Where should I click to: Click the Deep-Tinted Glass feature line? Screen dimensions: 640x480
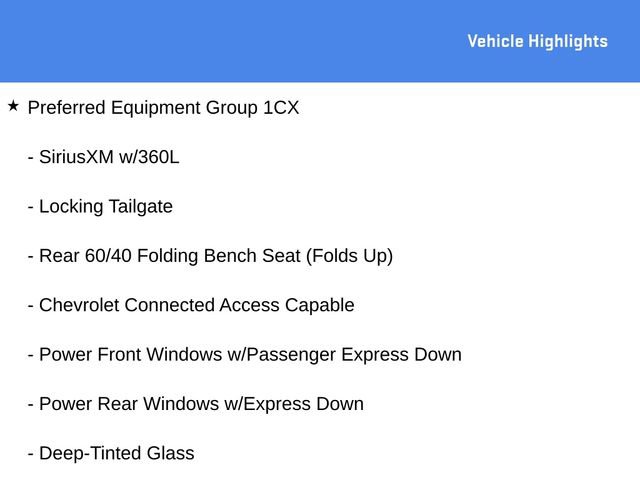coord(111,454)
